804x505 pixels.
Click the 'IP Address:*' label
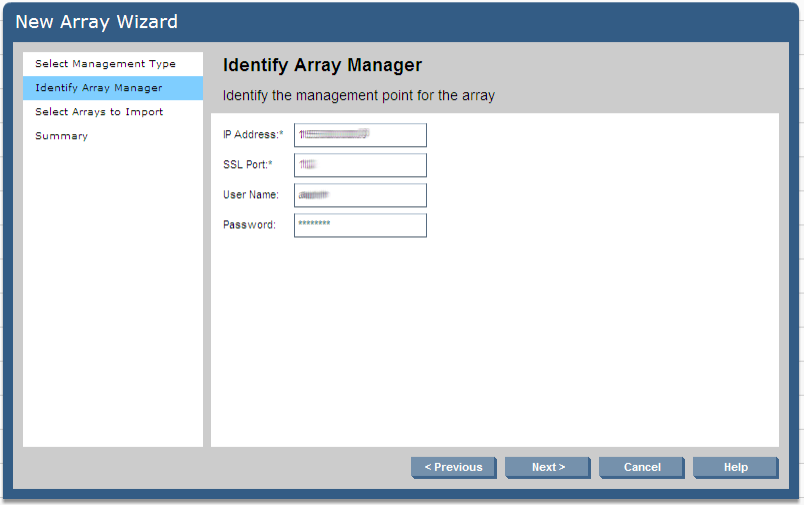click(x=253, y=135)
